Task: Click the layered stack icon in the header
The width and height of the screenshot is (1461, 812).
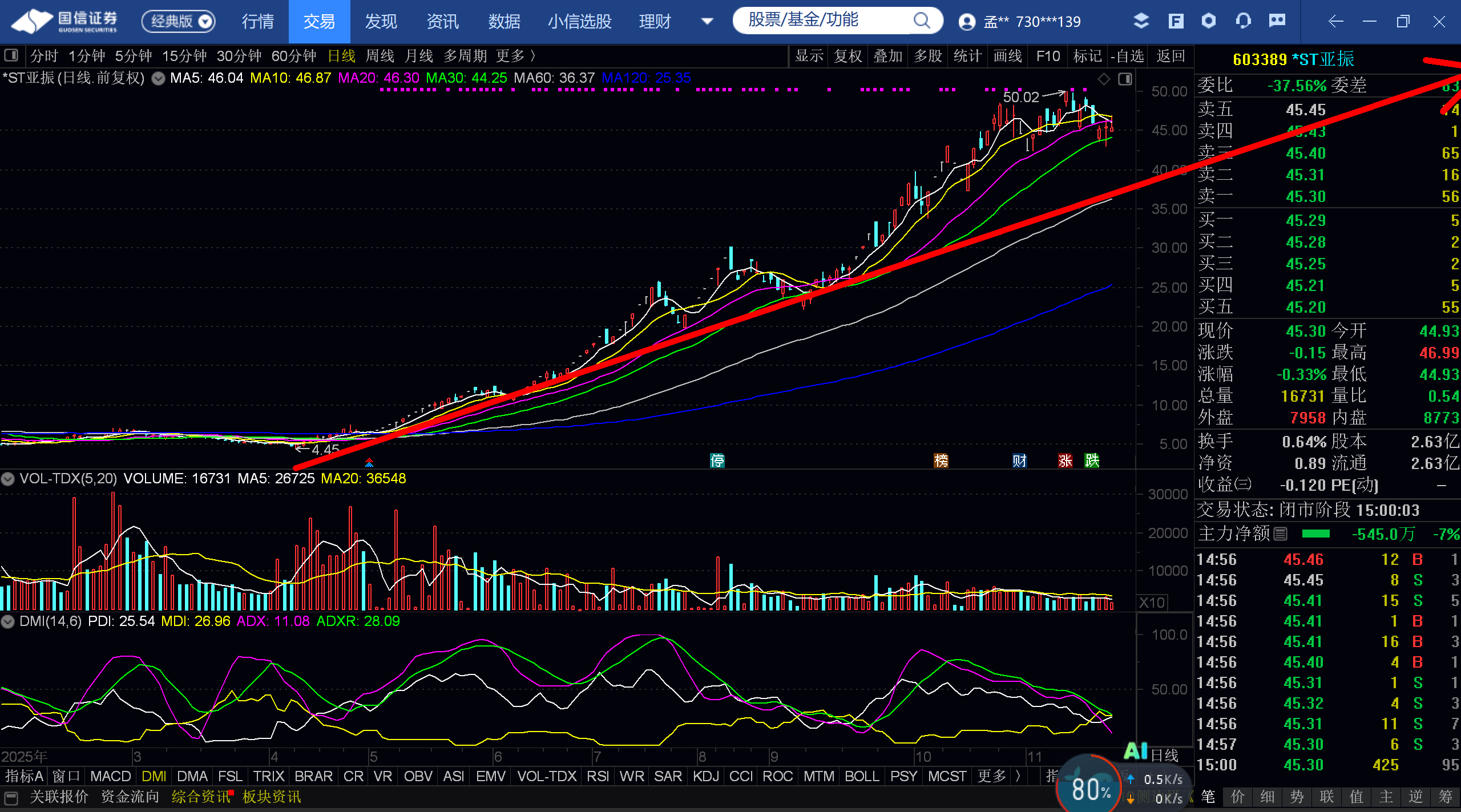Action: coord(1141,22)
